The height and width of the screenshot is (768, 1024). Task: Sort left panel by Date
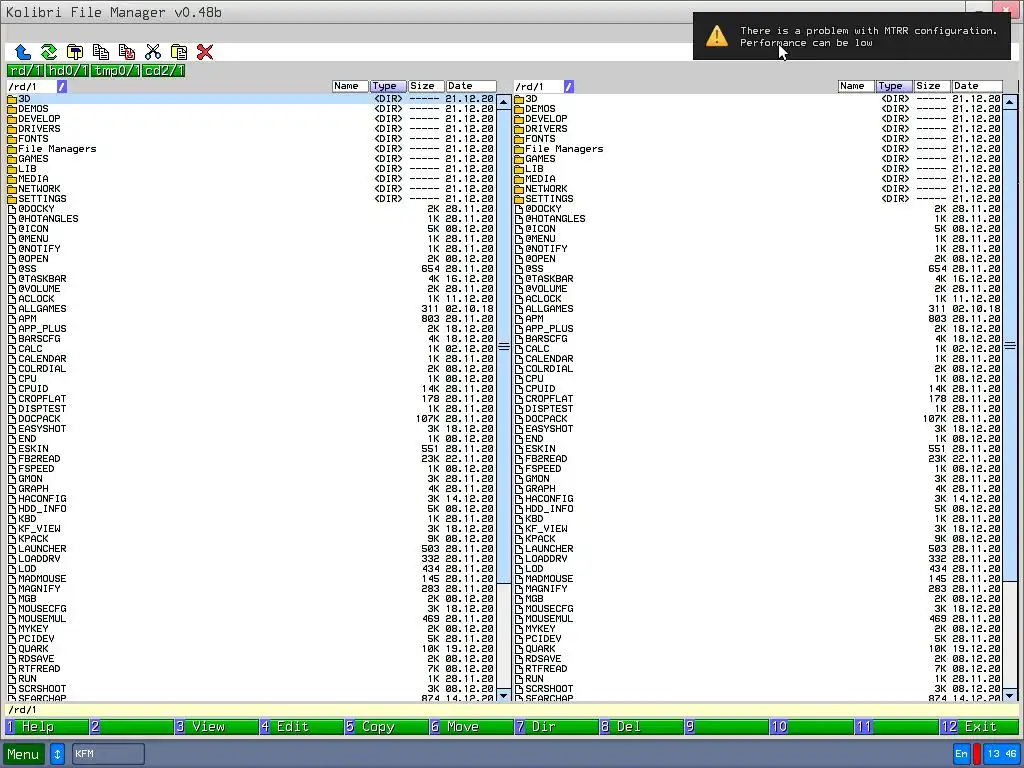[471, 86]
